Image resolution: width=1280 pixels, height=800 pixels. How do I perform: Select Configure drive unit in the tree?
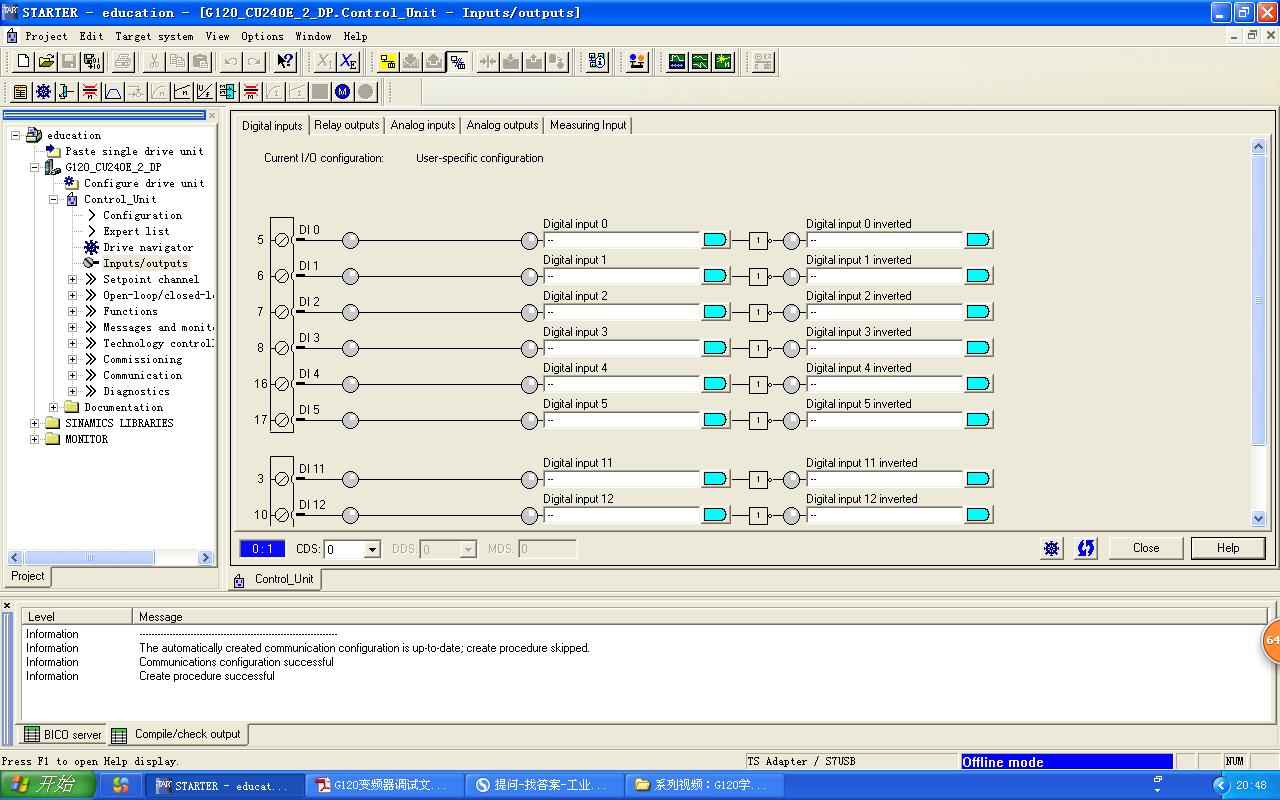(144, 183)
